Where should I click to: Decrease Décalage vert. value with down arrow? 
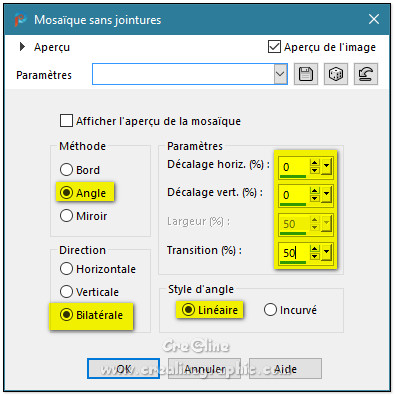pyautogui.click(x=315, y=198)
